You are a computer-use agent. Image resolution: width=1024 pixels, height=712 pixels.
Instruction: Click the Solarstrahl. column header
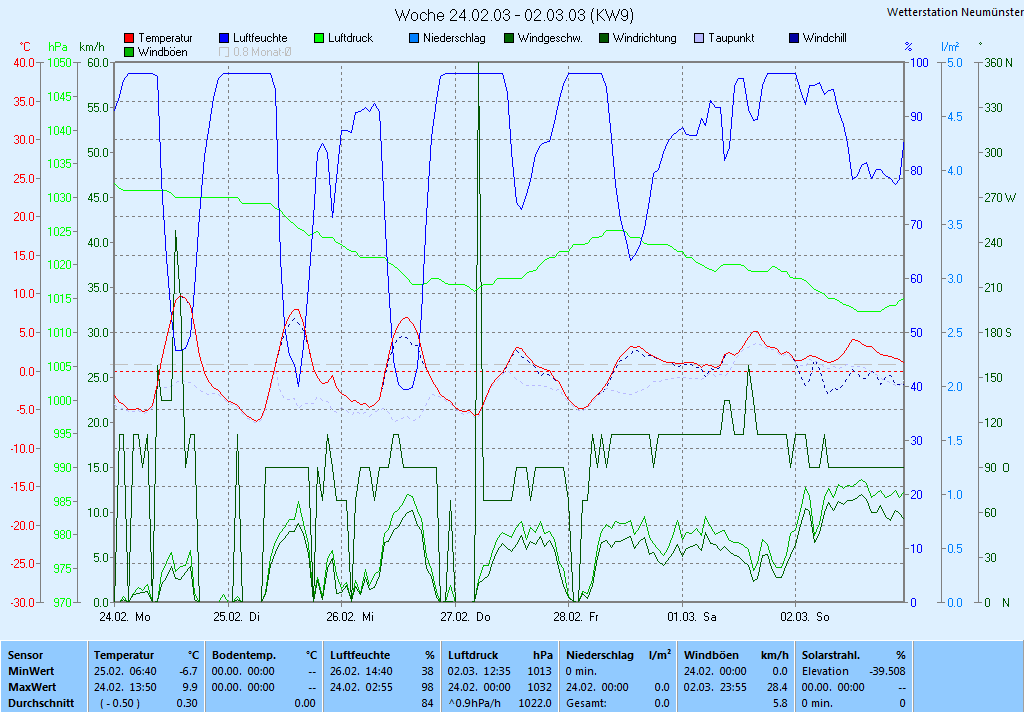click(831, 655)
